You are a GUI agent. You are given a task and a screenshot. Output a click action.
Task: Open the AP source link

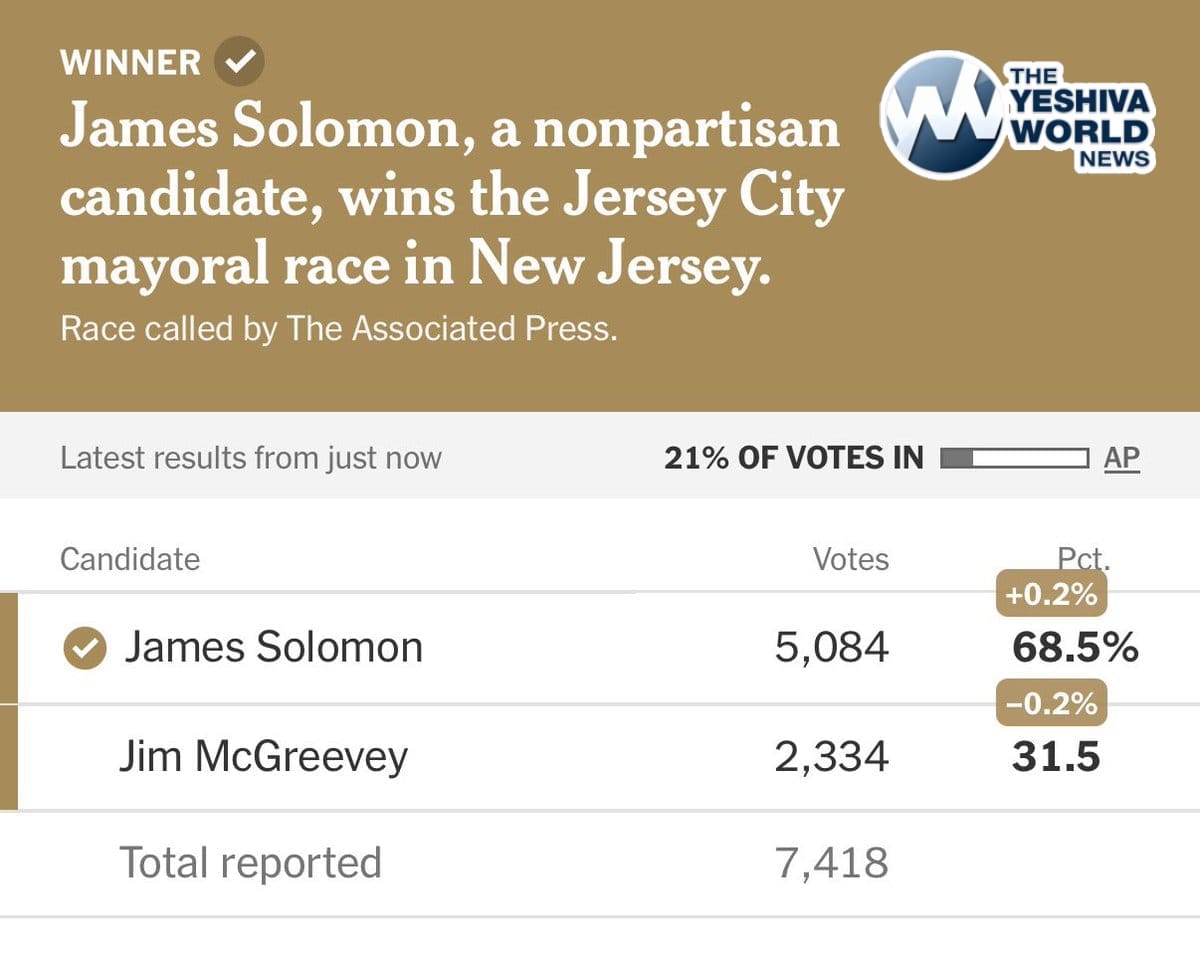click(1121, 458)
